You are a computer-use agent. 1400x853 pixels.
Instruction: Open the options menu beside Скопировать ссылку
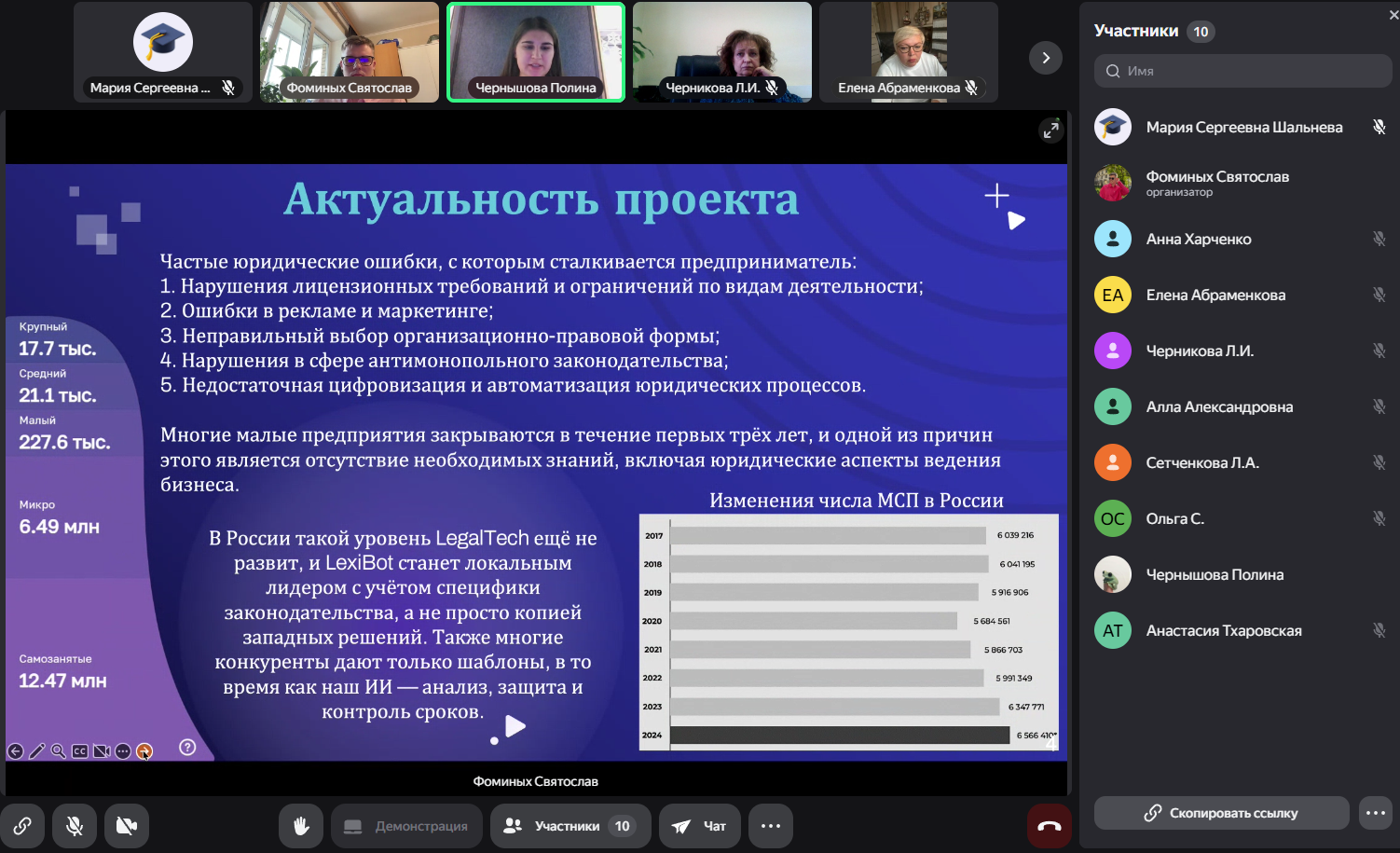click(1375, 813)
